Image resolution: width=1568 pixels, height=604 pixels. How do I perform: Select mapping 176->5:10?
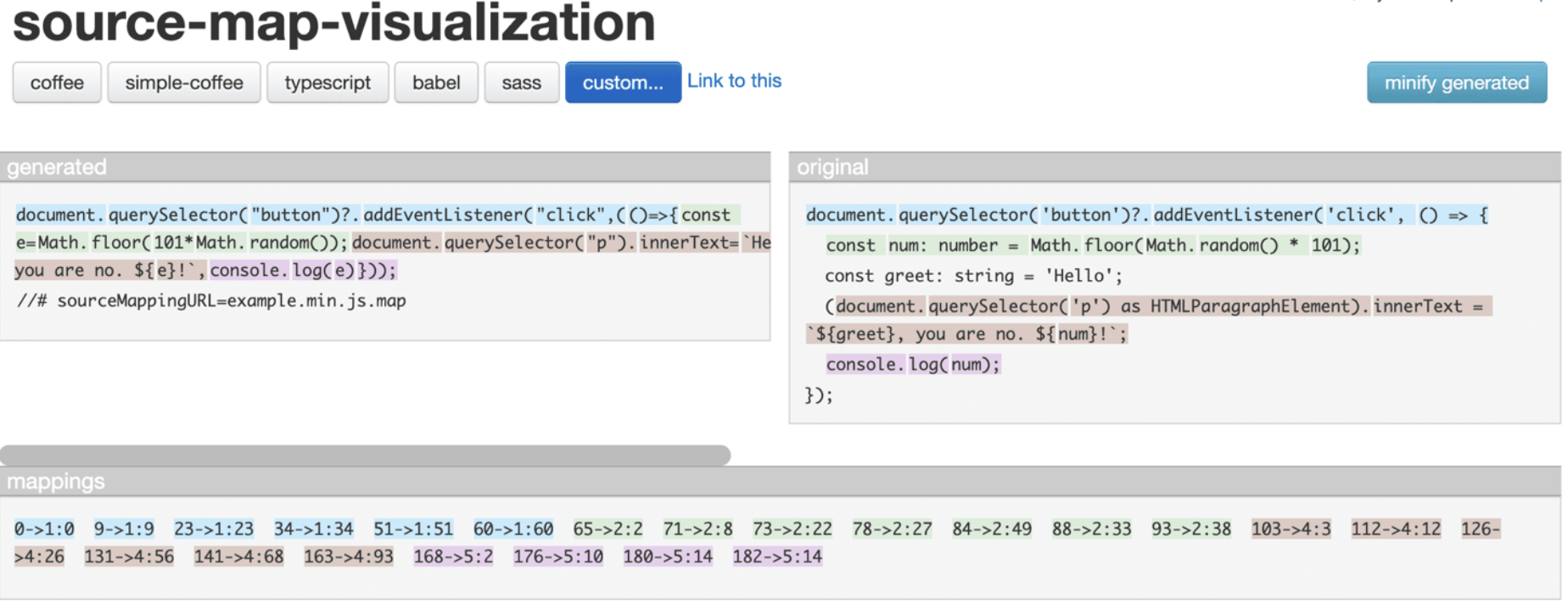point(558,556)
